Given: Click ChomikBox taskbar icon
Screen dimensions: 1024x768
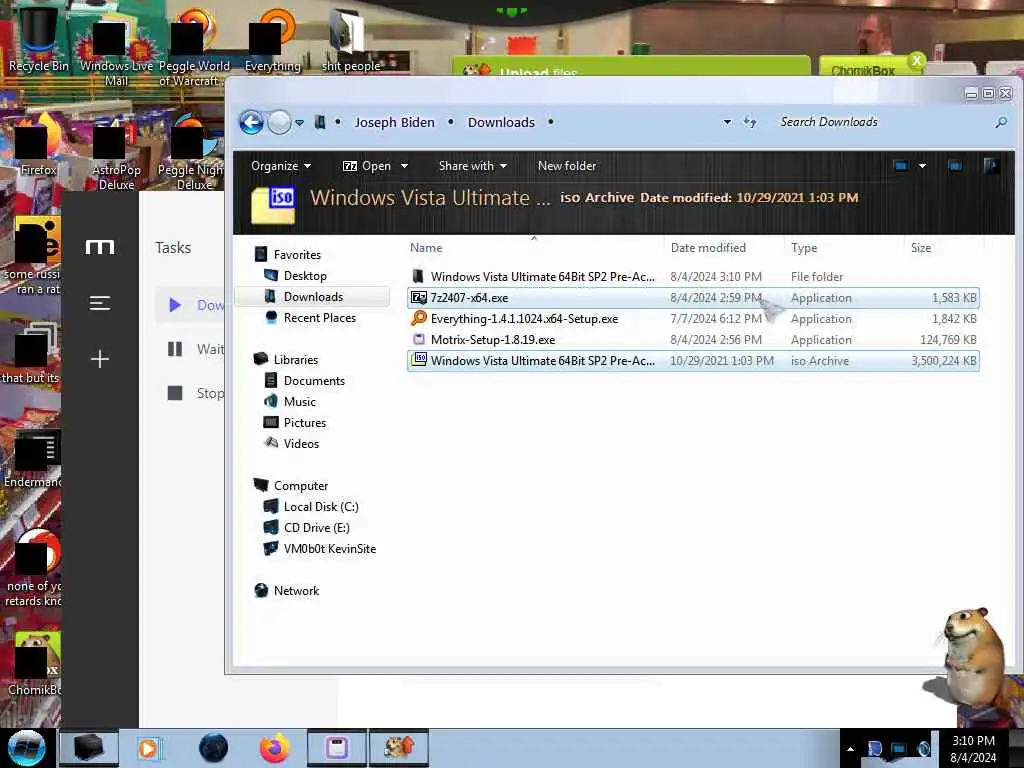Looking at the screenshot, I should point(399,748).
